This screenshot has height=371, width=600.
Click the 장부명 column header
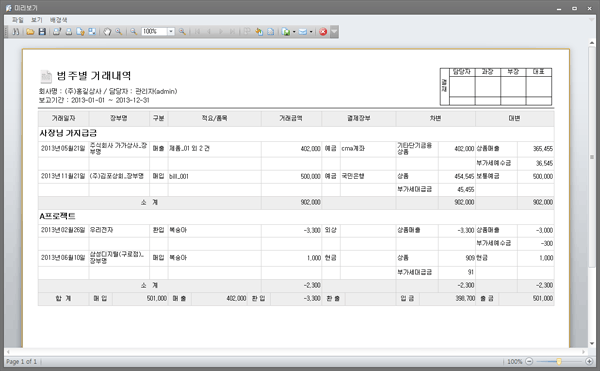(x=119, y=119)
